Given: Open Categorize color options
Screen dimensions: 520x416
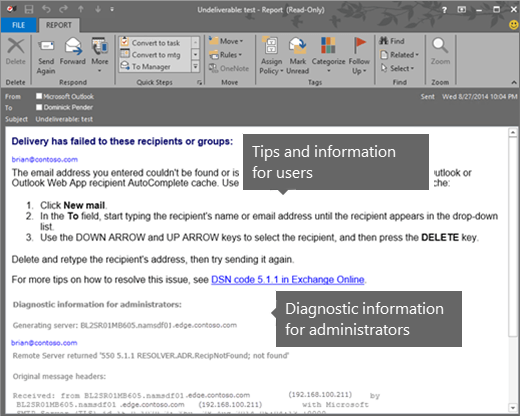Looking at the screenshot, I should click(328, 55).
